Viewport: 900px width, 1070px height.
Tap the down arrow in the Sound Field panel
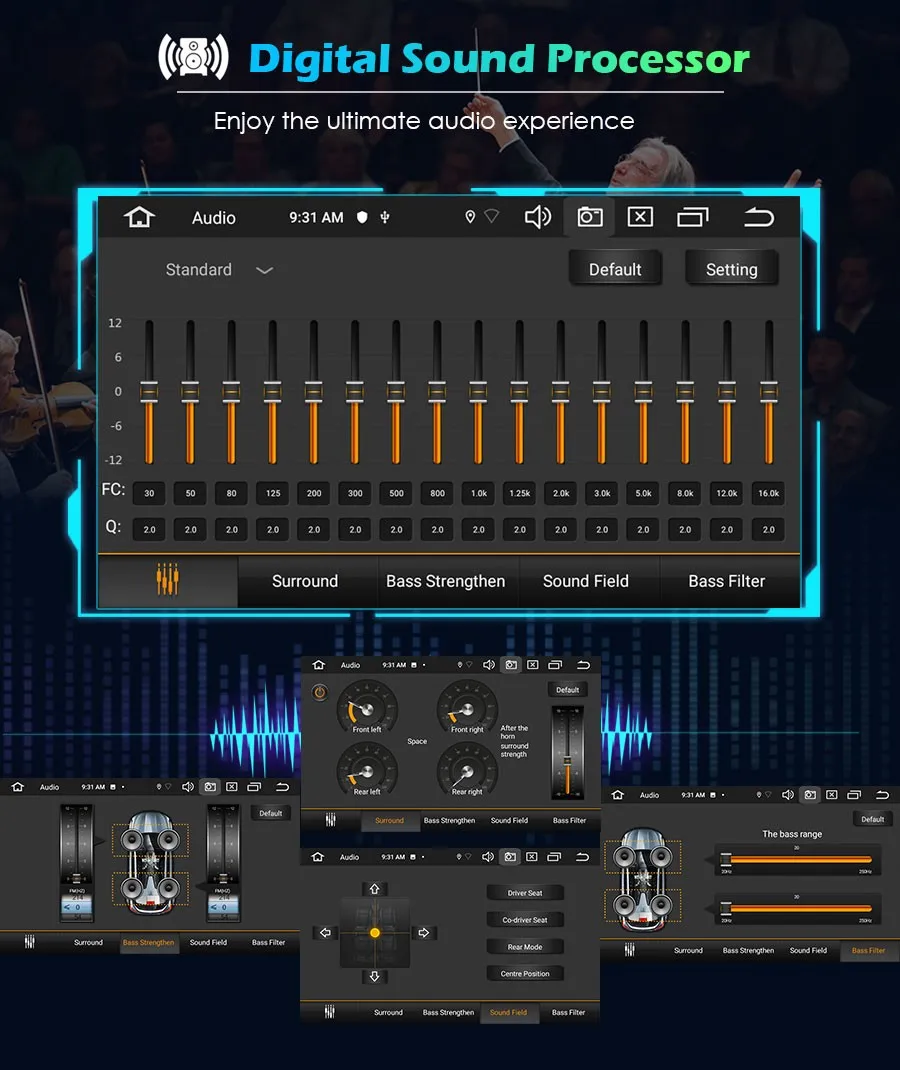coord(375,977)
